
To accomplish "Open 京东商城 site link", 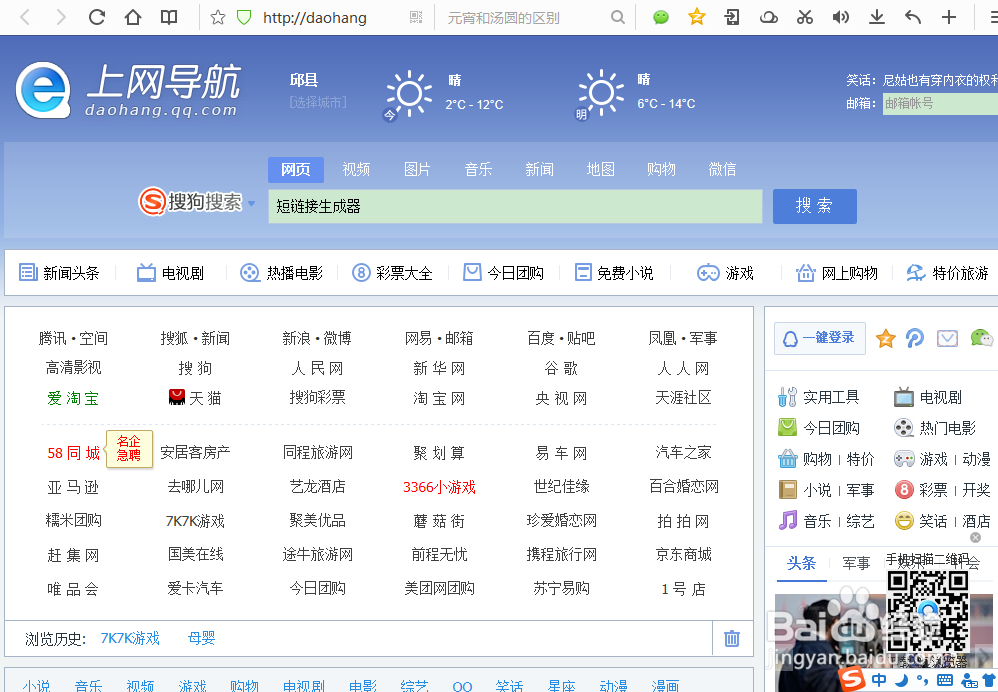I will pos(684,554).
